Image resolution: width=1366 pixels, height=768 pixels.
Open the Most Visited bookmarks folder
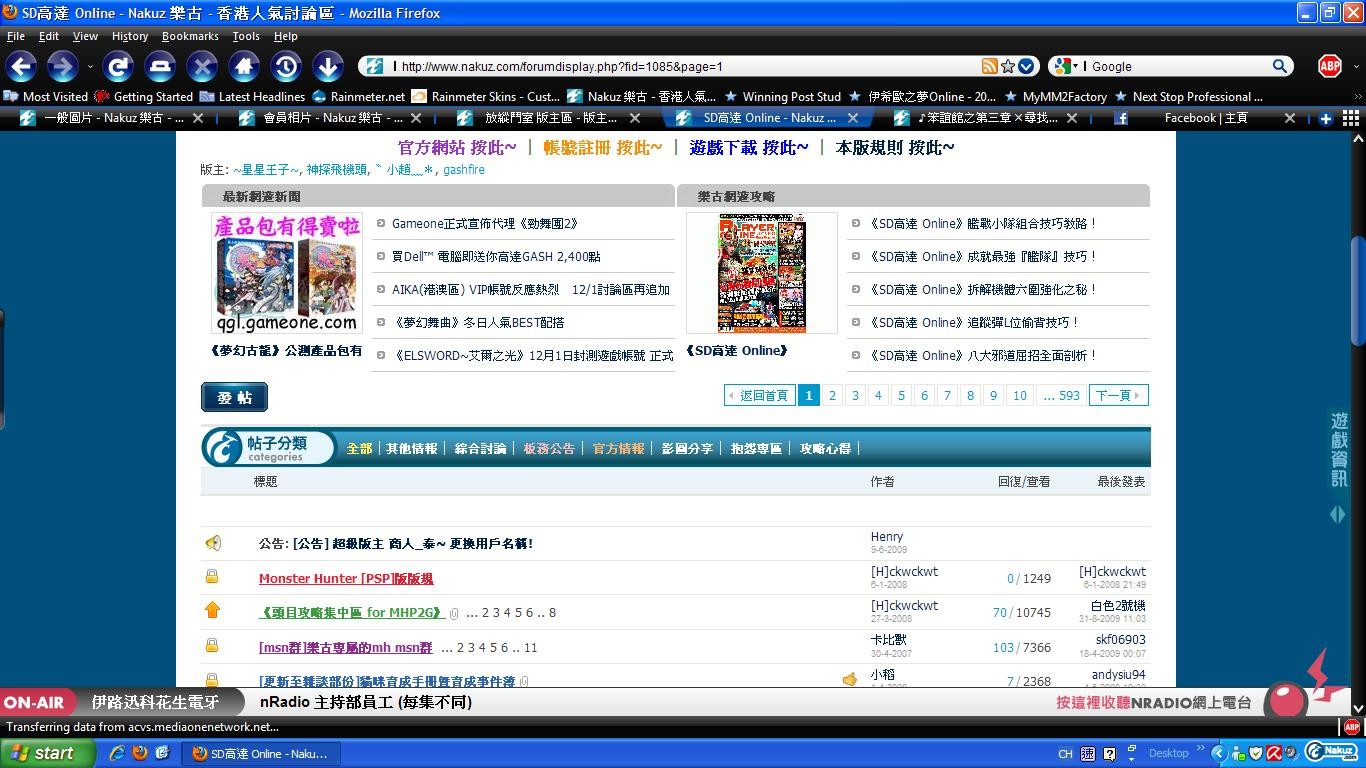tap(46, 97)
